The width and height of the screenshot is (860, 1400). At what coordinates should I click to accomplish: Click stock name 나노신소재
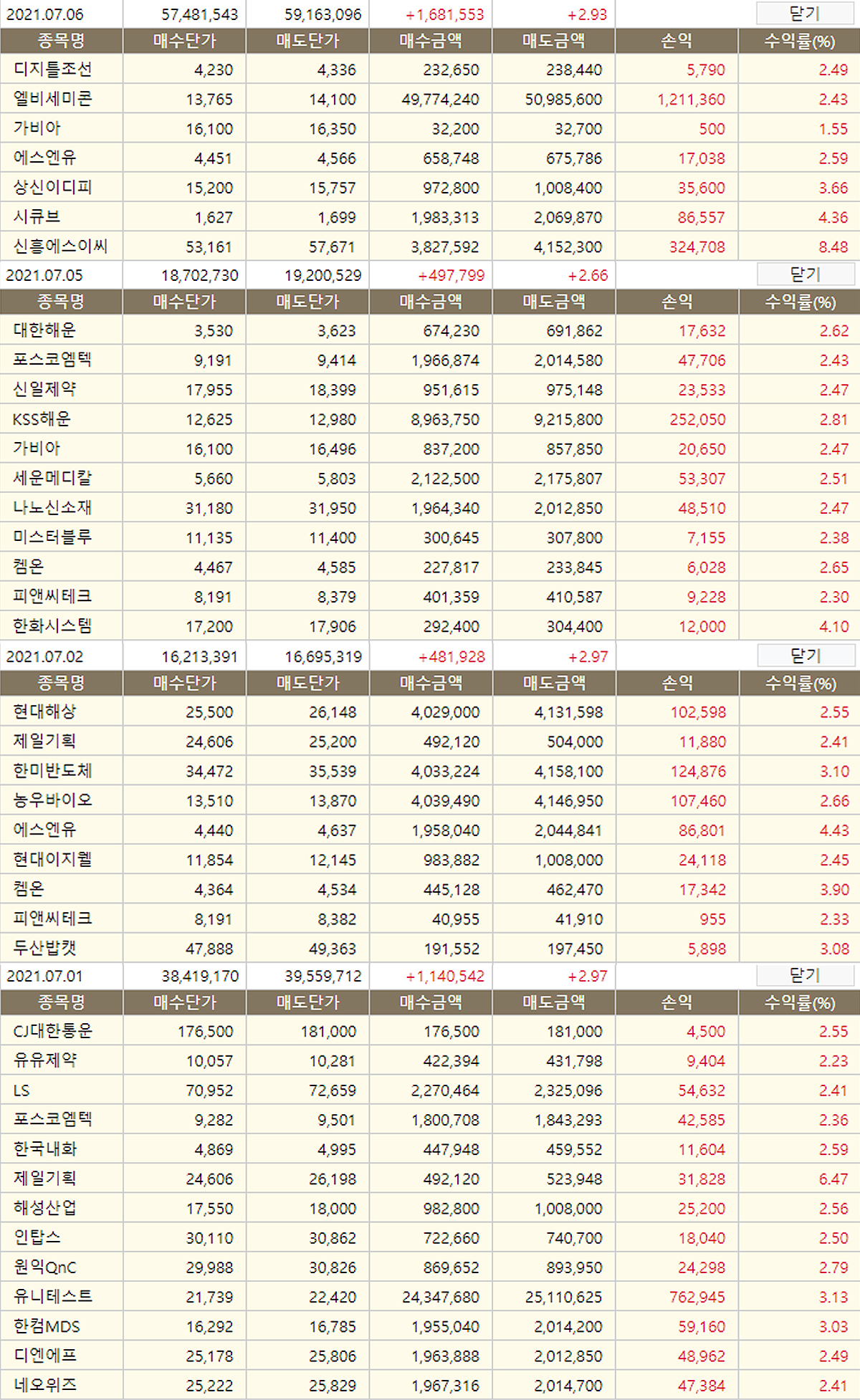tap(52, 508)
